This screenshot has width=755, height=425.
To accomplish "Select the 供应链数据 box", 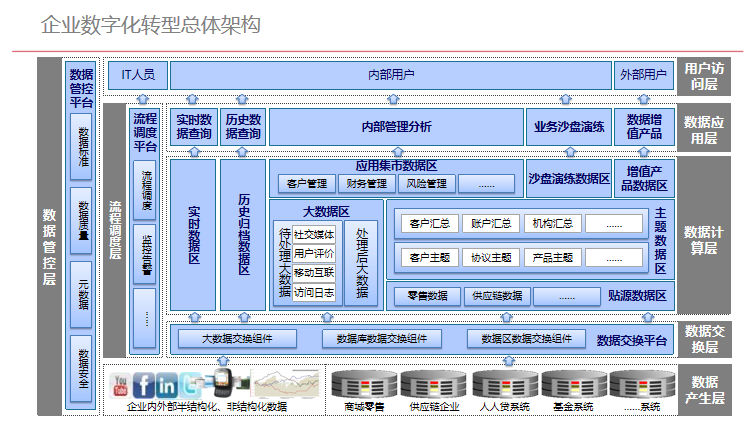I will pyautogui.click(x=497, y=296).
